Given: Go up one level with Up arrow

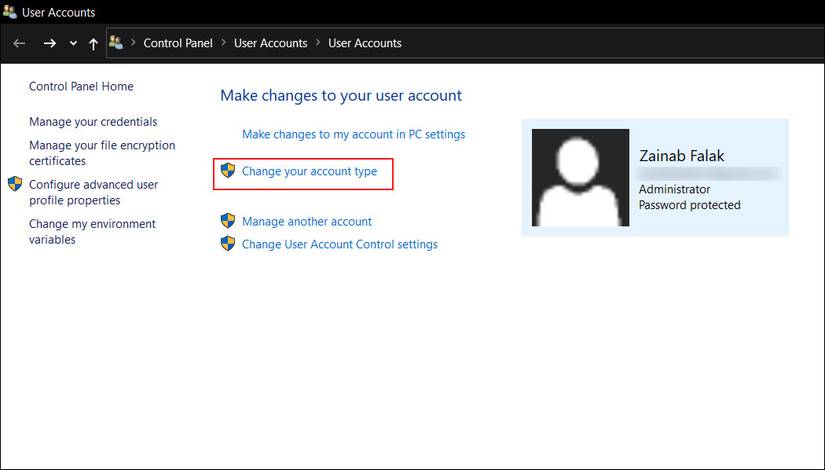Looking at the screenshot, I should 93,44.
